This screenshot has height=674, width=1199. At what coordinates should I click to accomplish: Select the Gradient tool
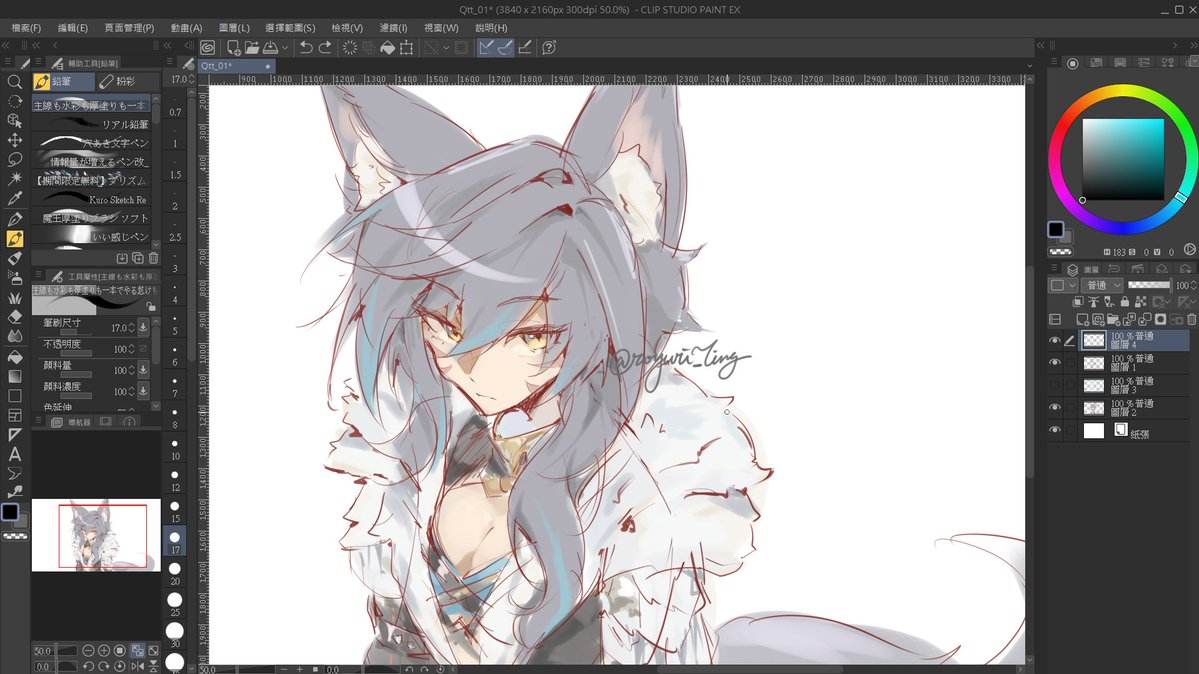(x=15, y=376)
